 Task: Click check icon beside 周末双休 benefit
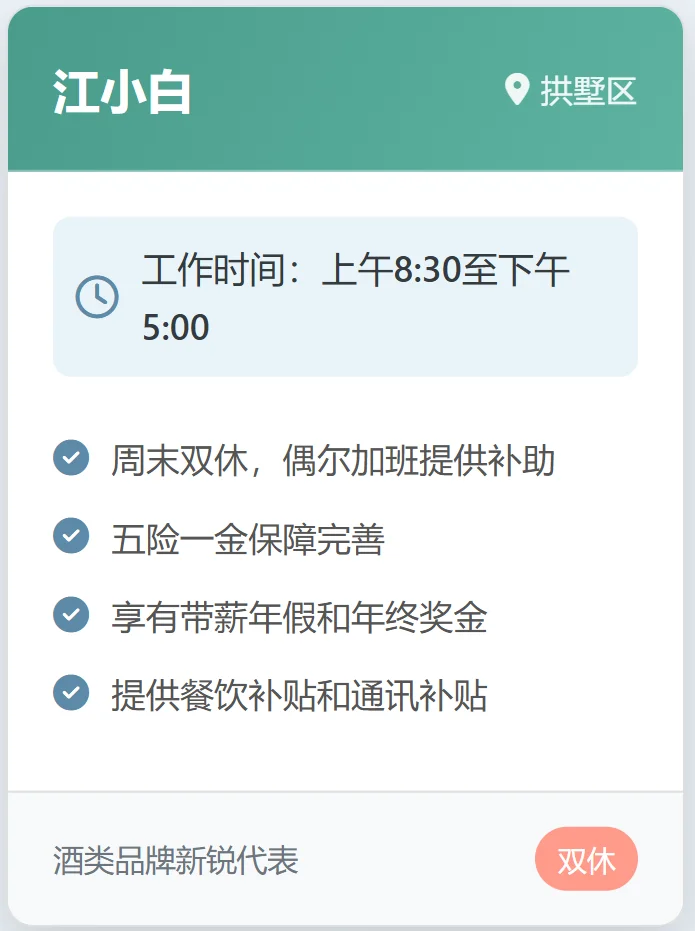tap(71, 458)
